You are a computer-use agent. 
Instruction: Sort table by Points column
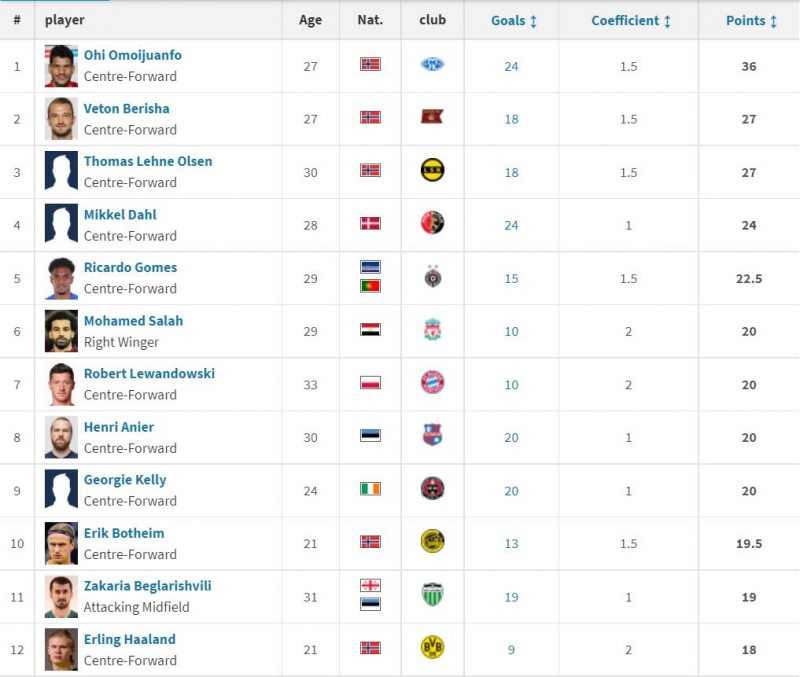pyautogui.click(x=751, y=20)
